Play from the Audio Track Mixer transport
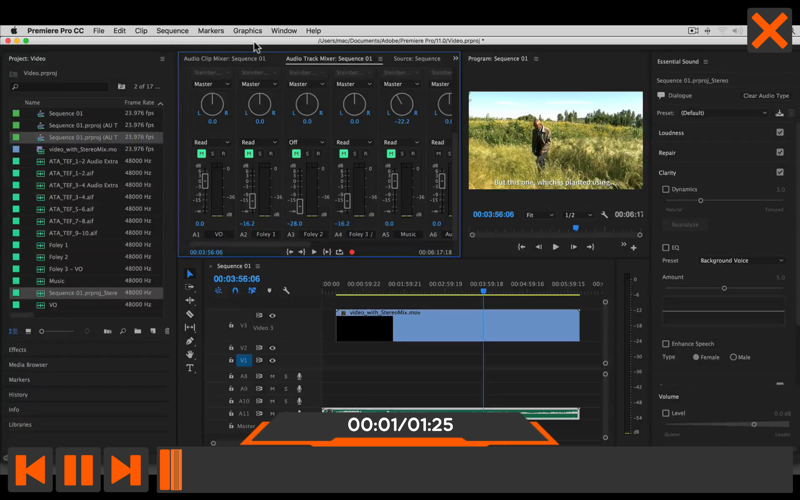 (314, 252)
